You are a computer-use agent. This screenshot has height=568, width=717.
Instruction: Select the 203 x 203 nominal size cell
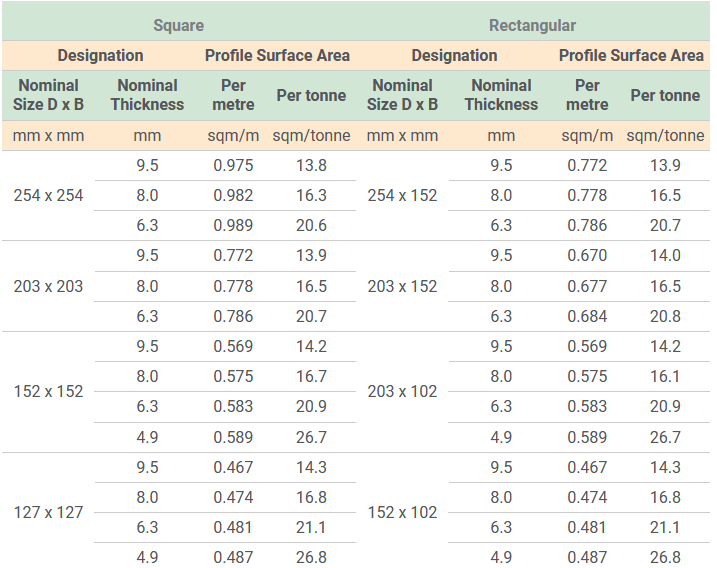pos(48,287)
